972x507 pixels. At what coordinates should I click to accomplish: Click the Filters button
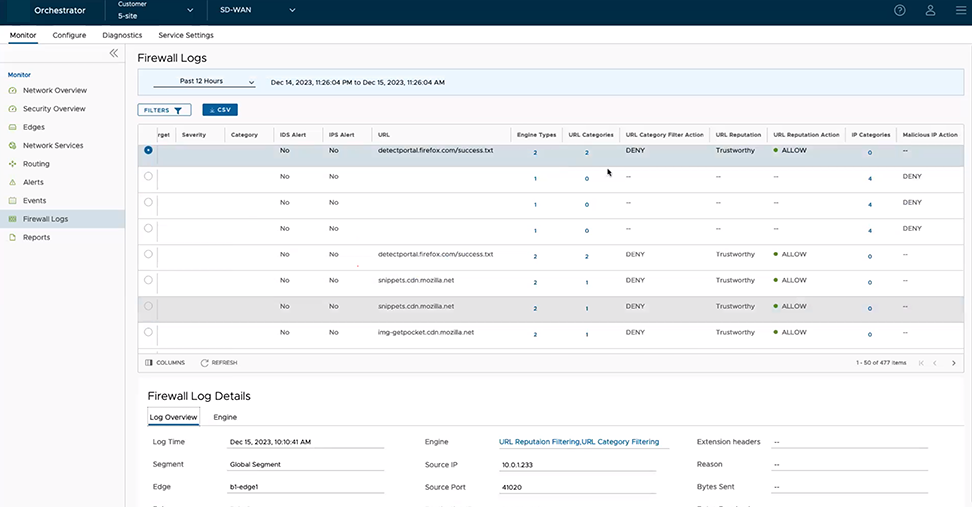tap(164, 110)
